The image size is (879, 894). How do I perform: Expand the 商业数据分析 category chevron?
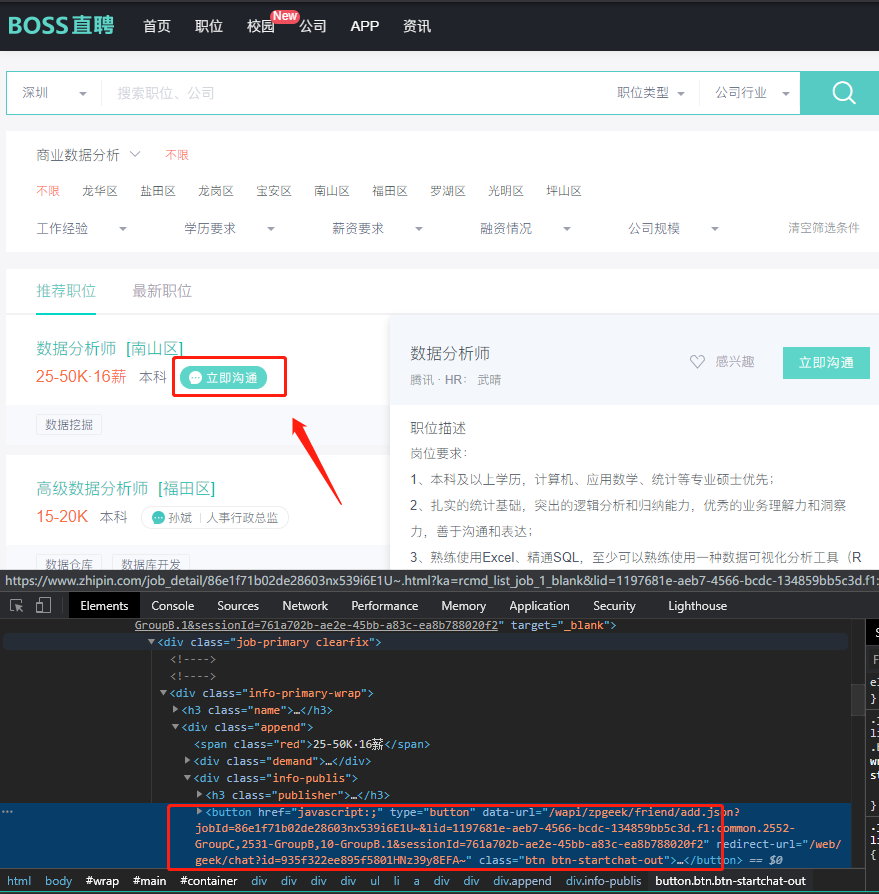[x=135, y=155]
